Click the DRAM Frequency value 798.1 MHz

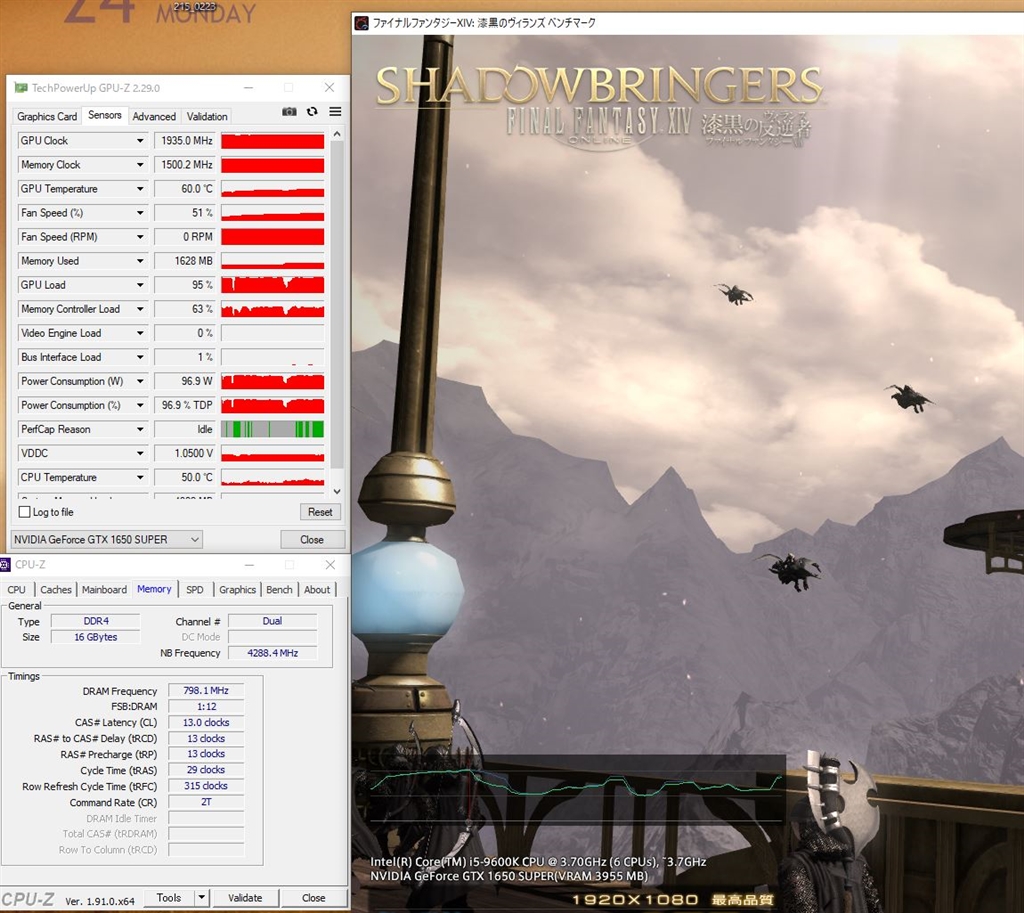tap(206, 690)
